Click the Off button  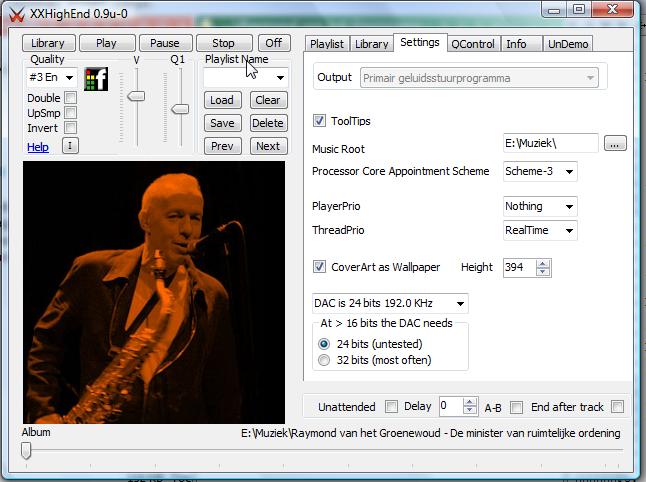tap(274, 43)
